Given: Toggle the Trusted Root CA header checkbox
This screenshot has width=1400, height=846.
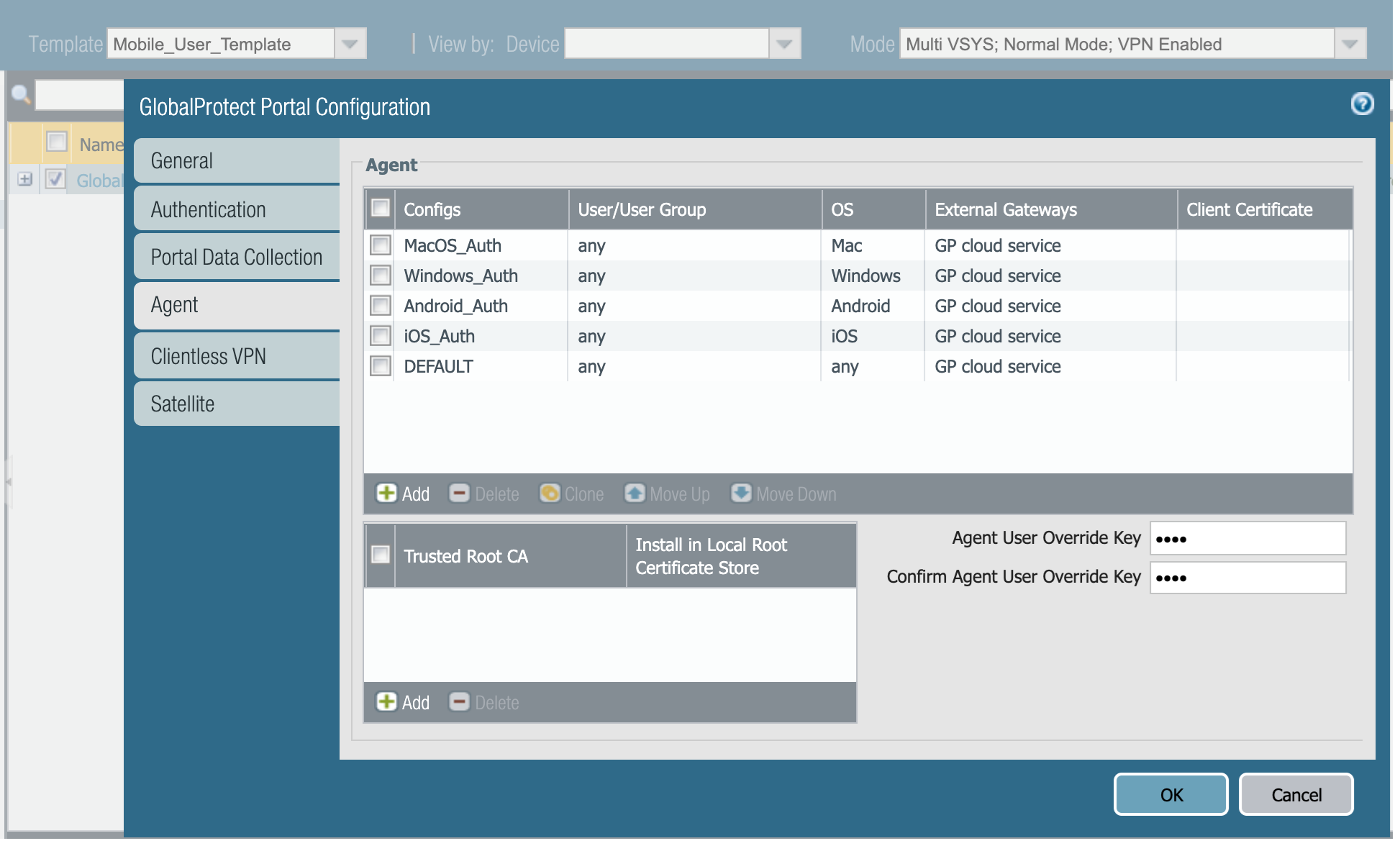Looking at the screenshot, I should point(381,555).
